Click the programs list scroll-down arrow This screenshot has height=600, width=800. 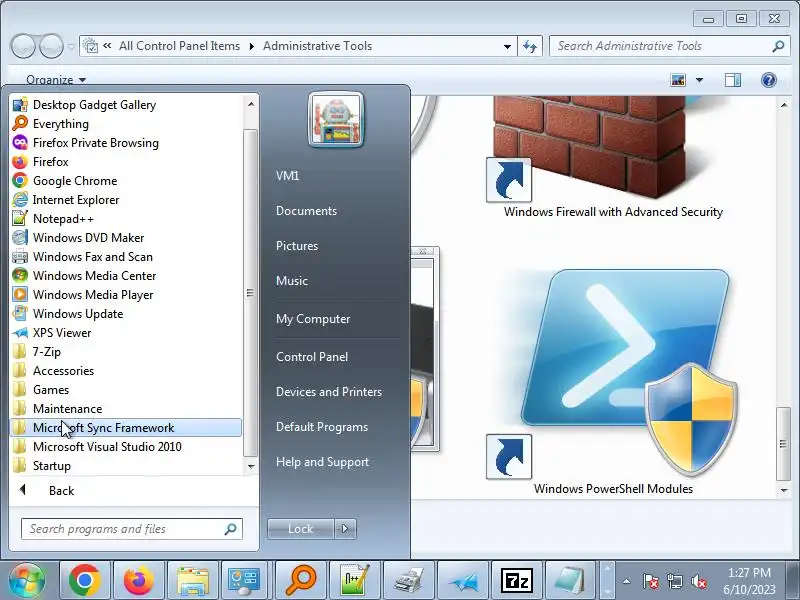(x=251, y=466)
